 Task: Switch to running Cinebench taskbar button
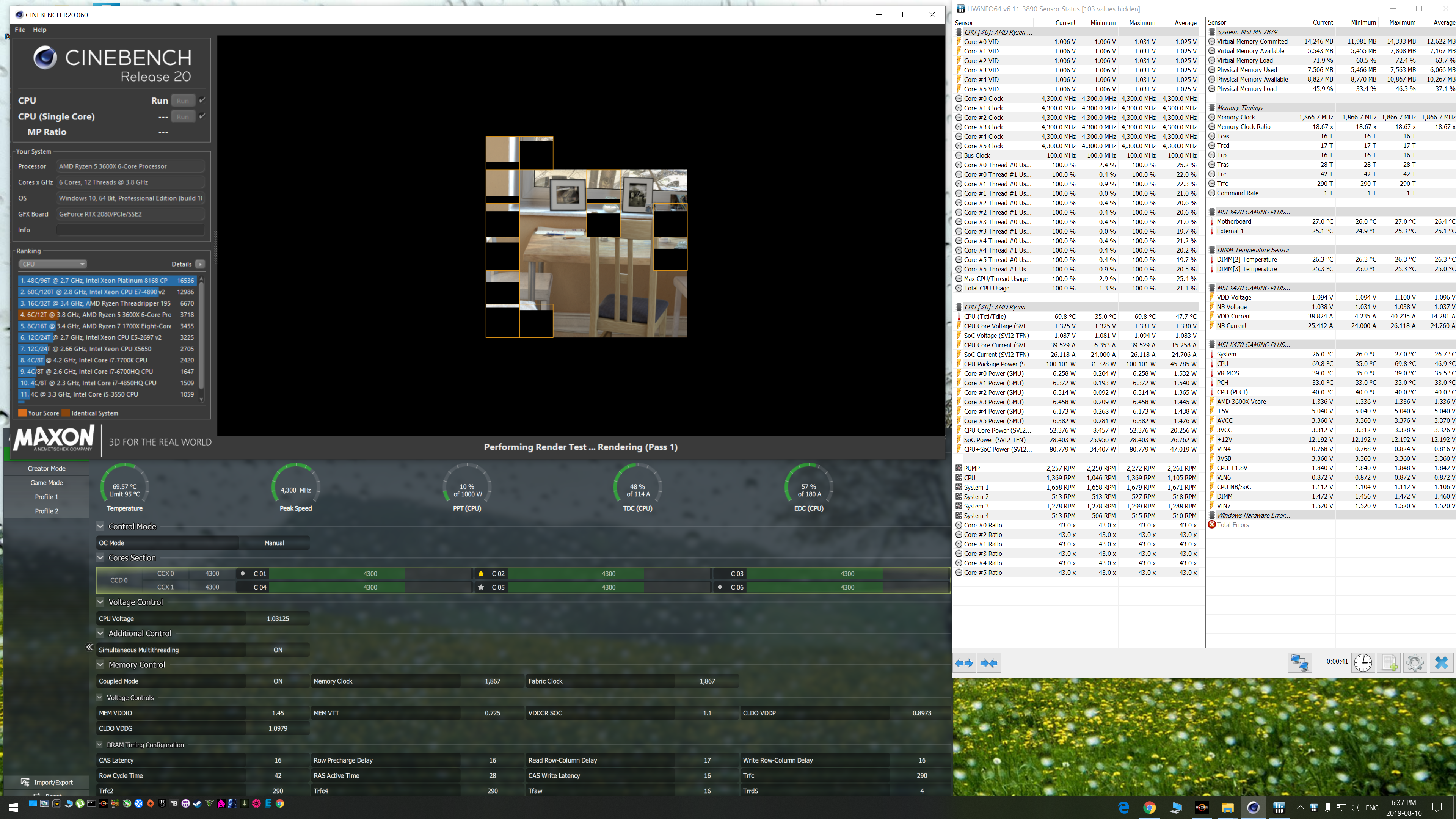(x=1253, y=807)
